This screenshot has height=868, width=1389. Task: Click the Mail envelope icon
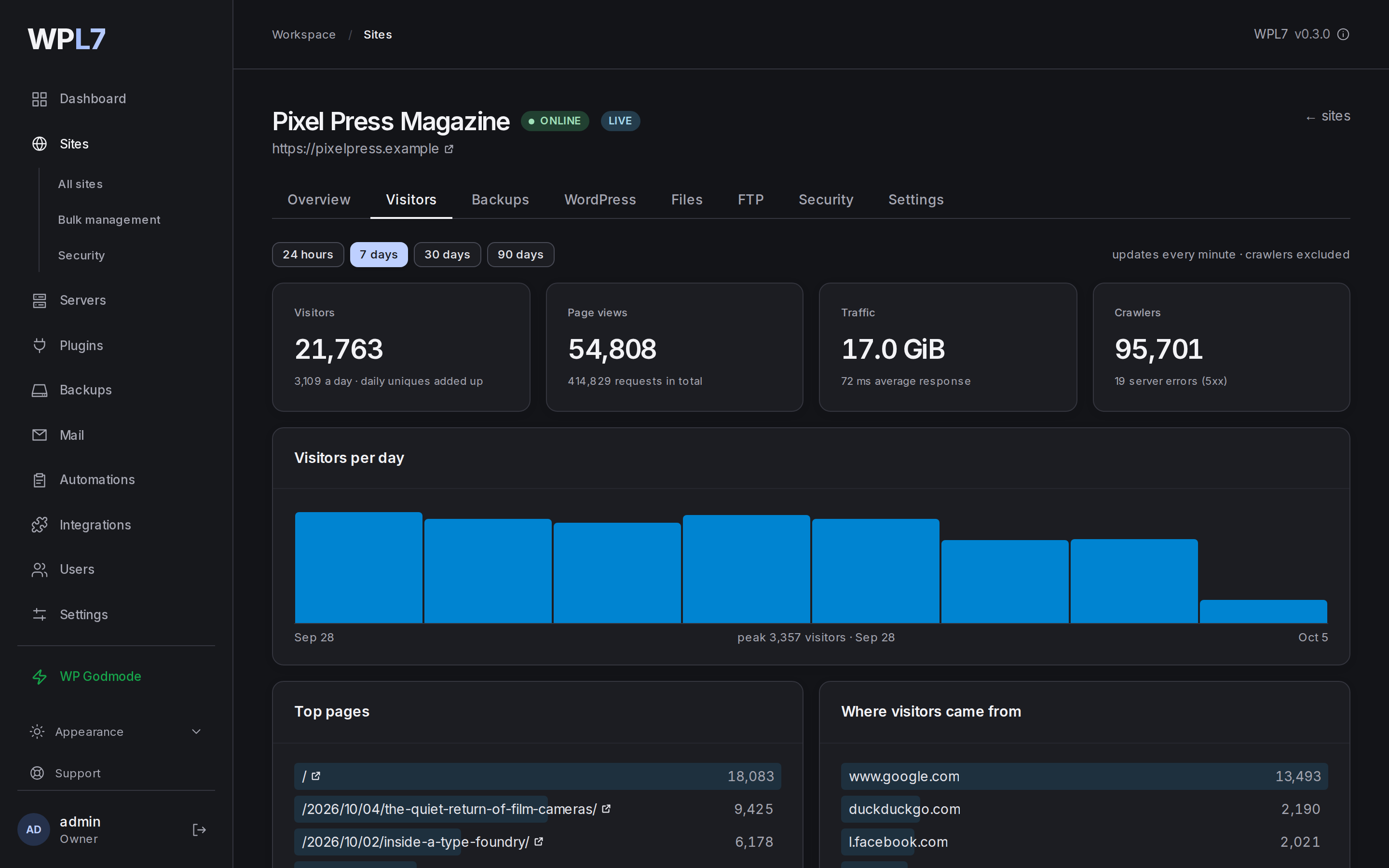pyautogui.click(x=39, y=434)
